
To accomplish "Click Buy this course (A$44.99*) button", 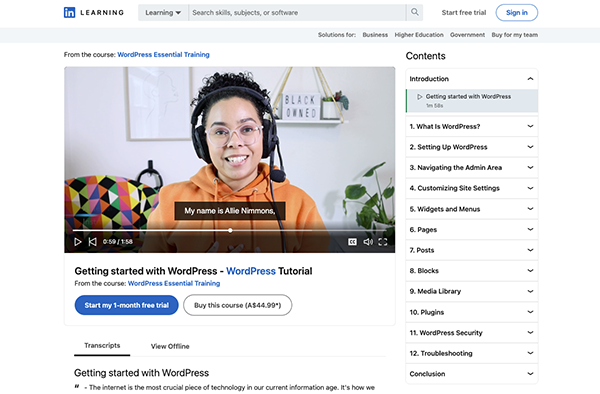I will (238, 305).
